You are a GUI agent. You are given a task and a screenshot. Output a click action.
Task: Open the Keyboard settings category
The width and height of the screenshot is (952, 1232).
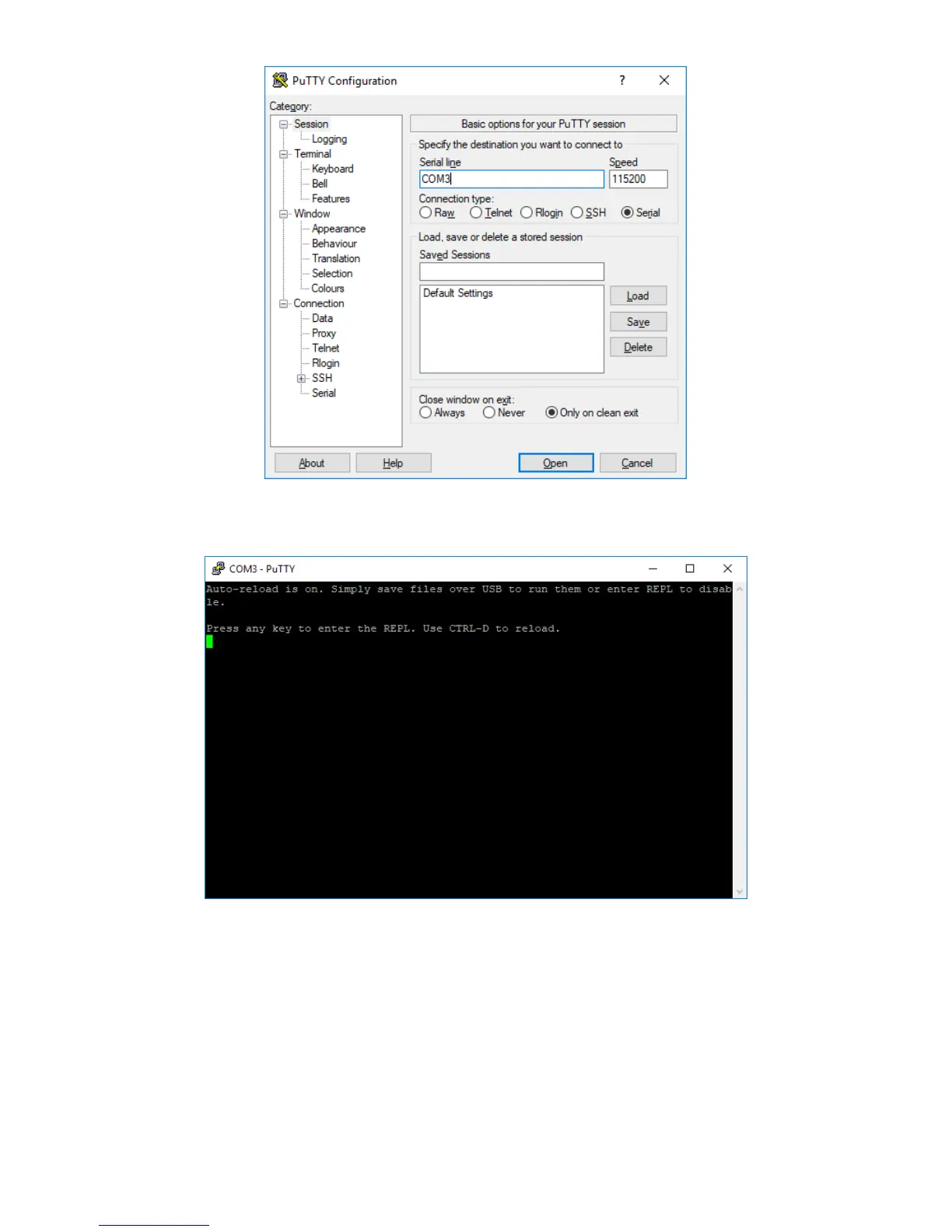point(332,169)
